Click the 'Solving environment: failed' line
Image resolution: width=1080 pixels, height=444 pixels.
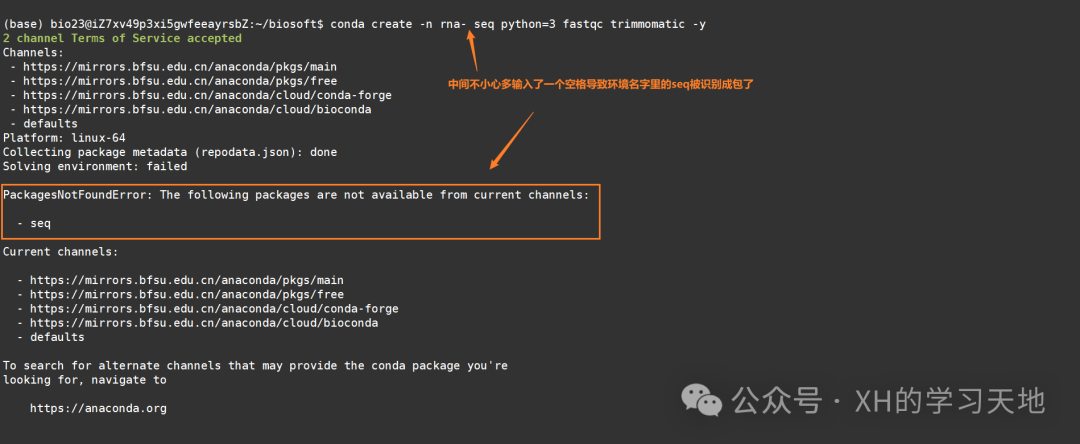[95, 167]
